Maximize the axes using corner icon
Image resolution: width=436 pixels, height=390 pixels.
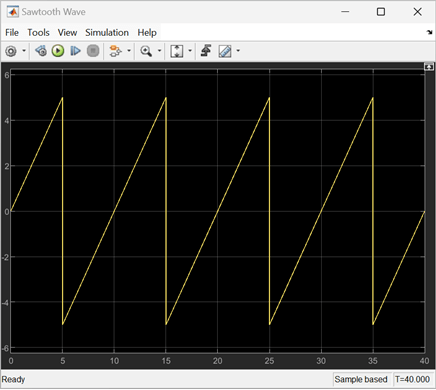tap(429, 67)
